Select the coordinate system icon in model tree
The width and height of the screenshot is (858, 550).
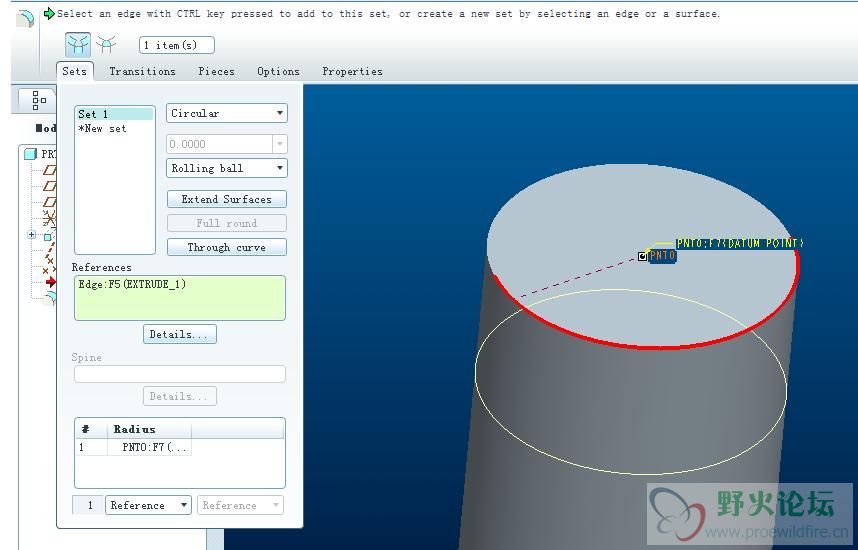(49, 219)
